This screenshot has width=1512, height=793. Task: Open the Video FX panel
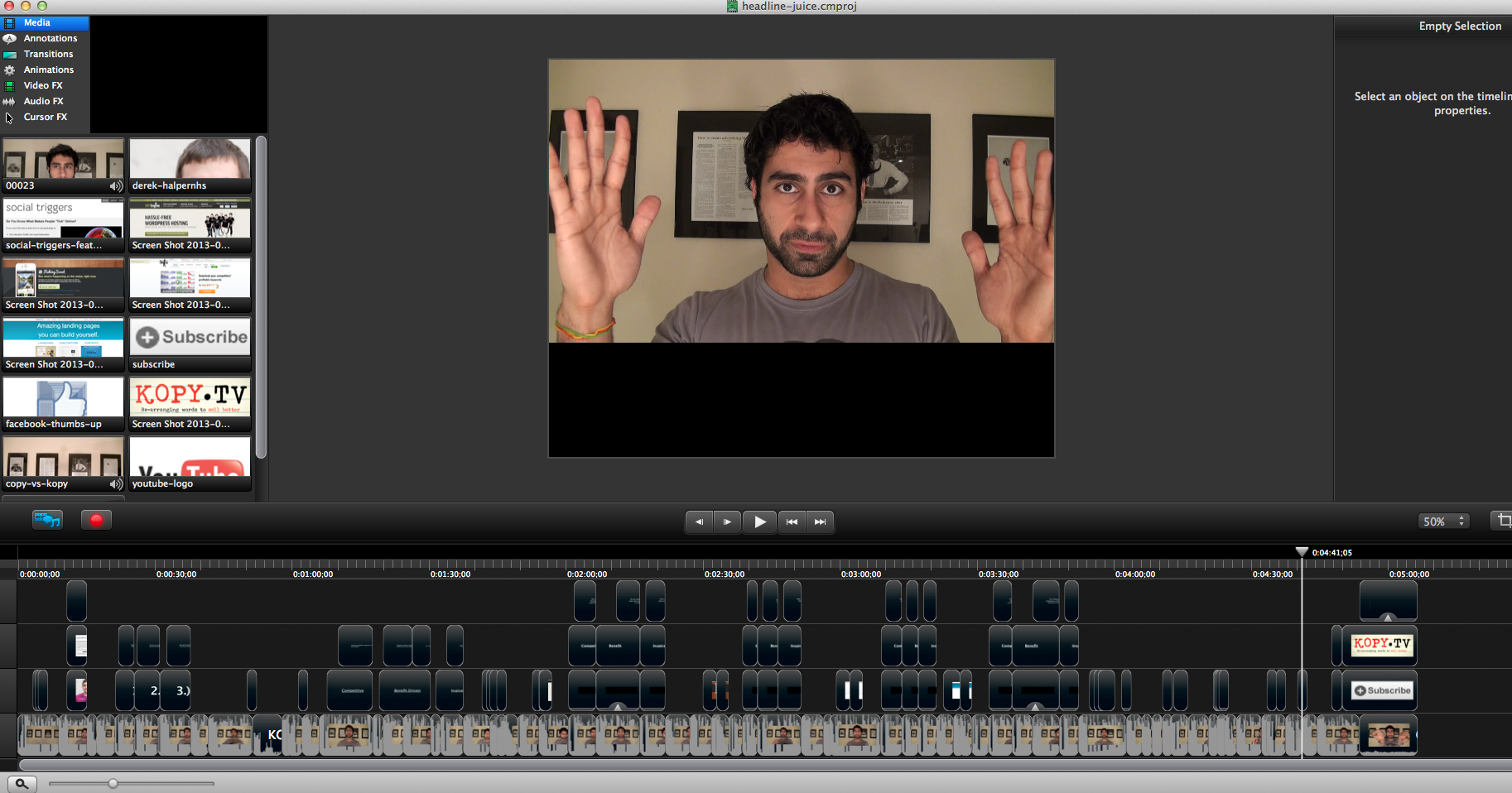[43, 85]
